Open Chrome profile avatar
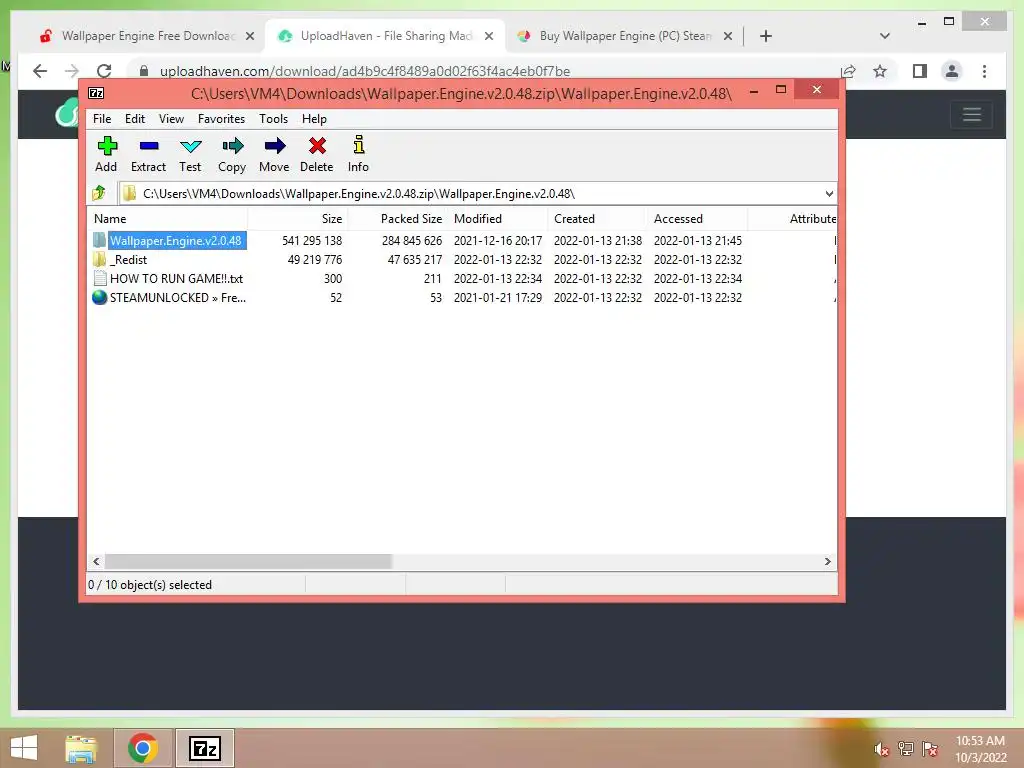The image size is (1024, 768). point(952,71)
